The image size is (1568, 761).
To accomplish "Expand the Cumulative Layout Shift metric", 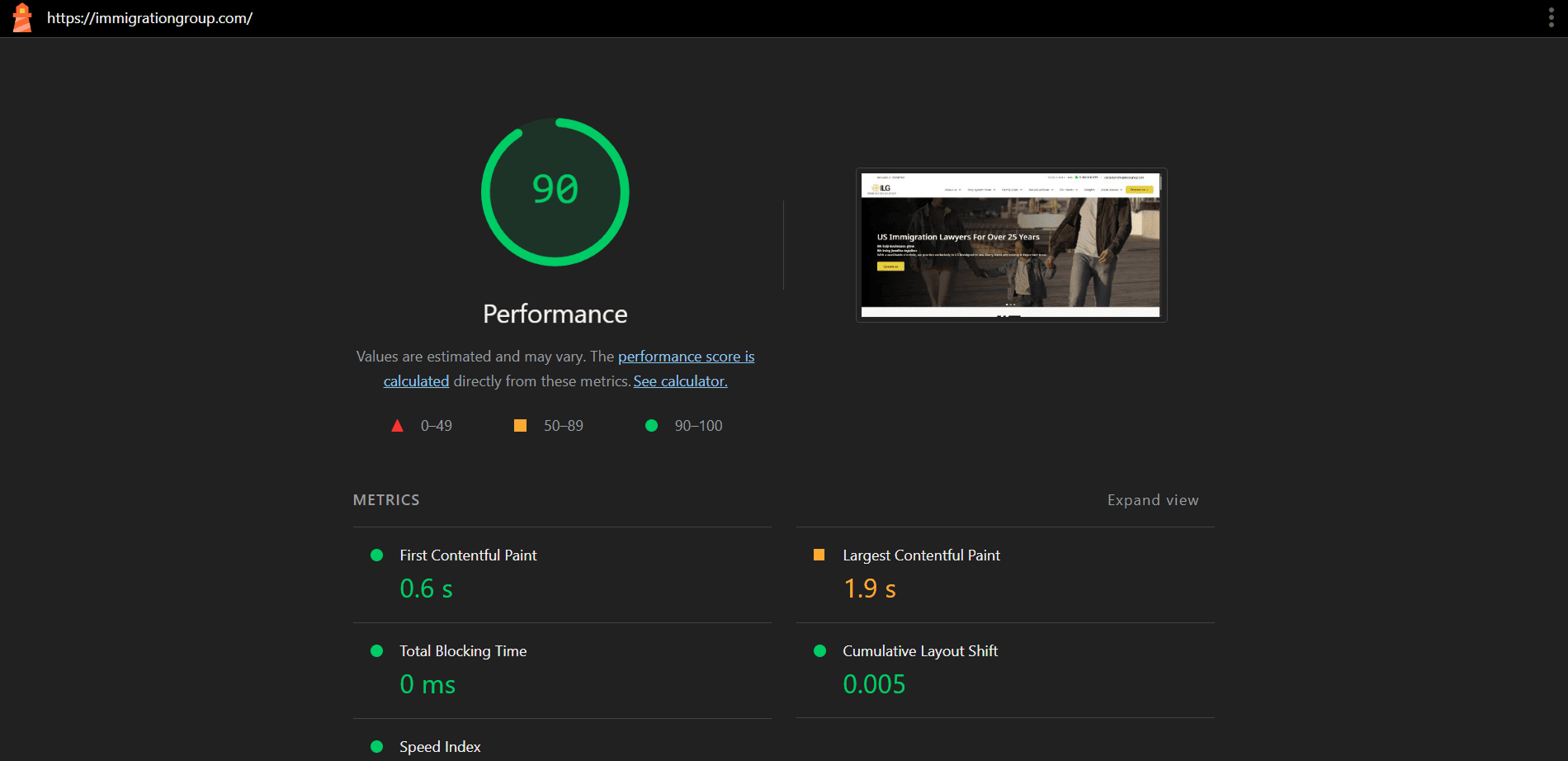I will coord(920,651).
